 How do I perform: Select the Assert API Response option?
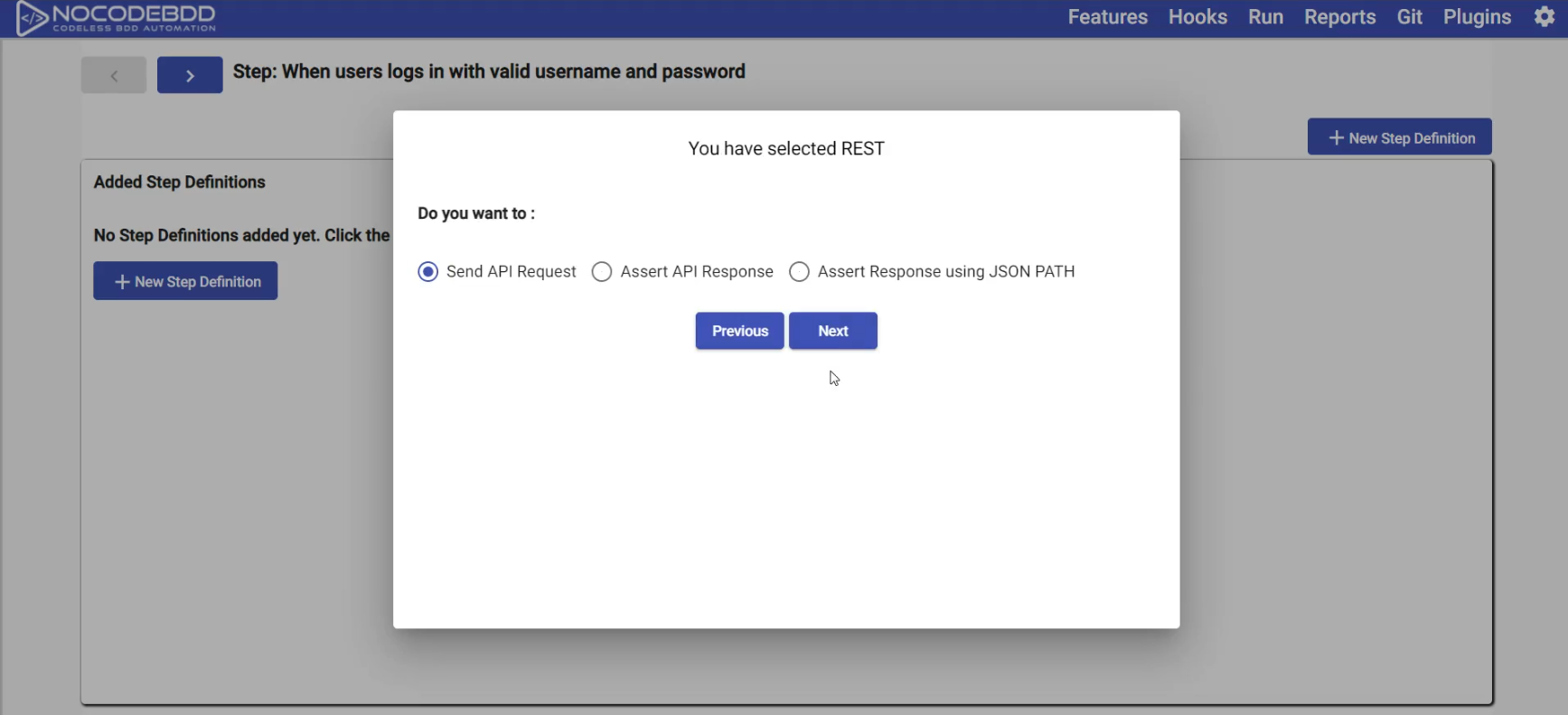tap(602, 271)
